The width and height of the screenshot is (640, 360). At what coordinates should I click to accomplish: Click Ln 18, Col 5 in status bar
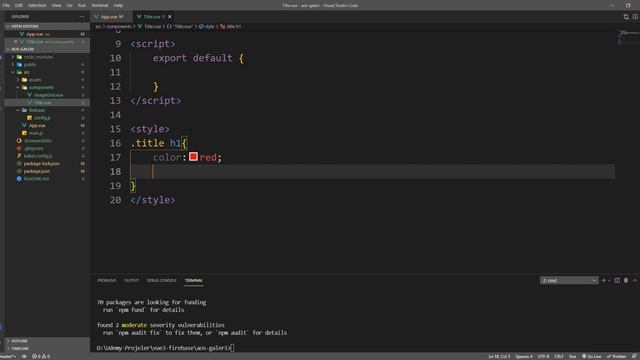(x=499, y=356)
